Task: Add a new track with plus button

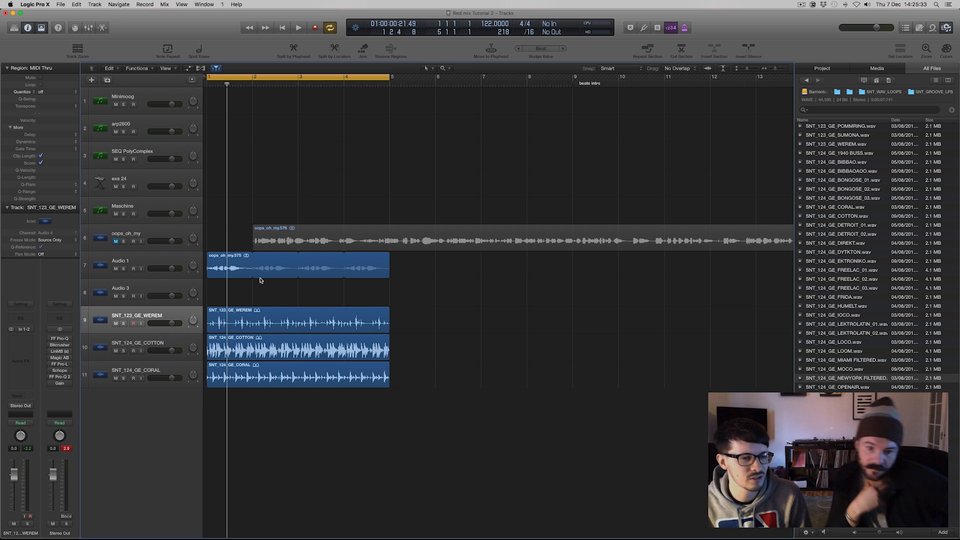Action: click(x=91, y=80)
